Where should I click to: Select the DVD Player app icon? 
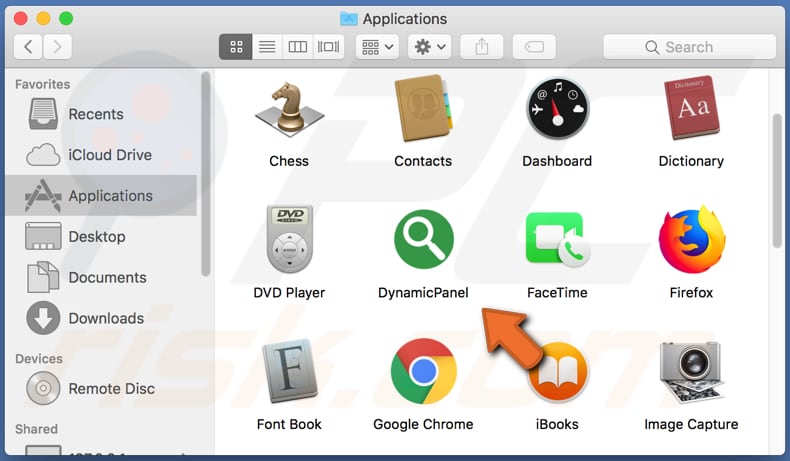(290, 239)
